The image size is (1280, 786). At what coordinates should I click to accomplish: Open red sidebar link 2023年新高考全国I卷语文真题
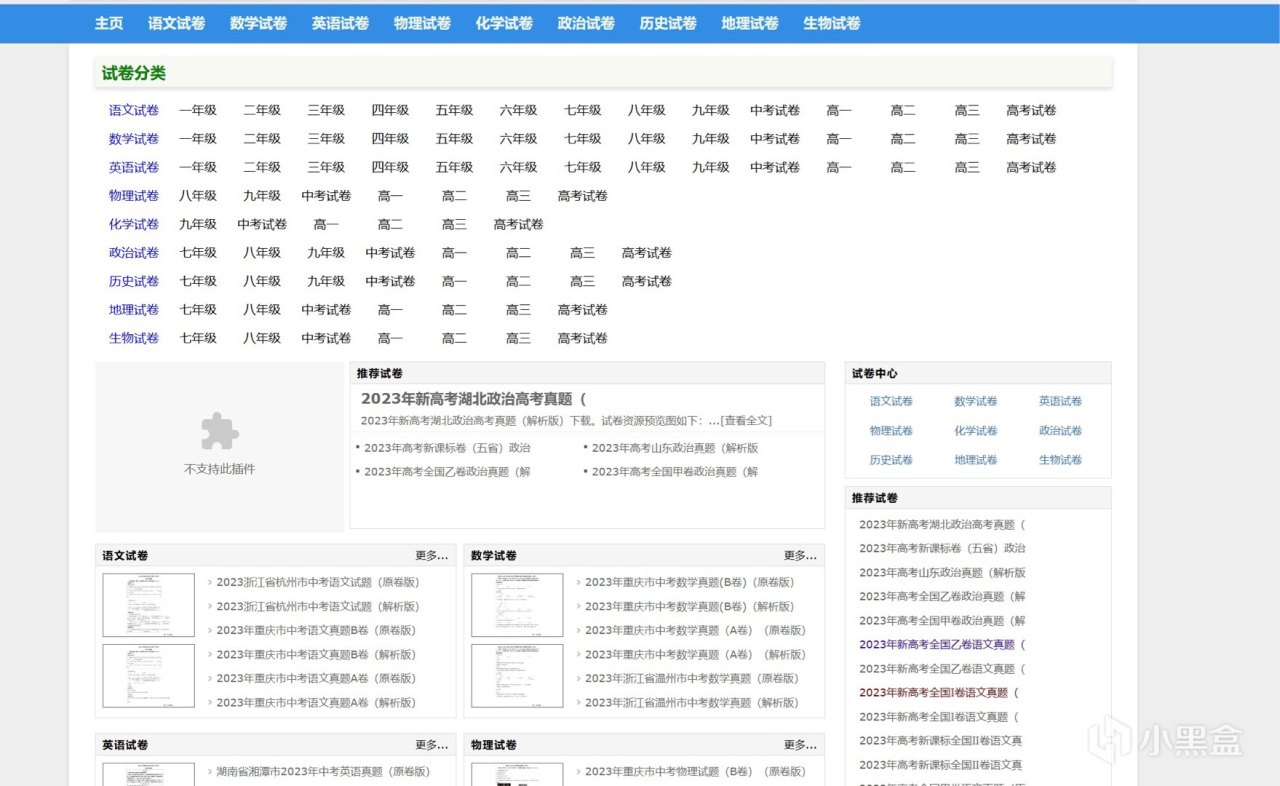click(938, 692)
